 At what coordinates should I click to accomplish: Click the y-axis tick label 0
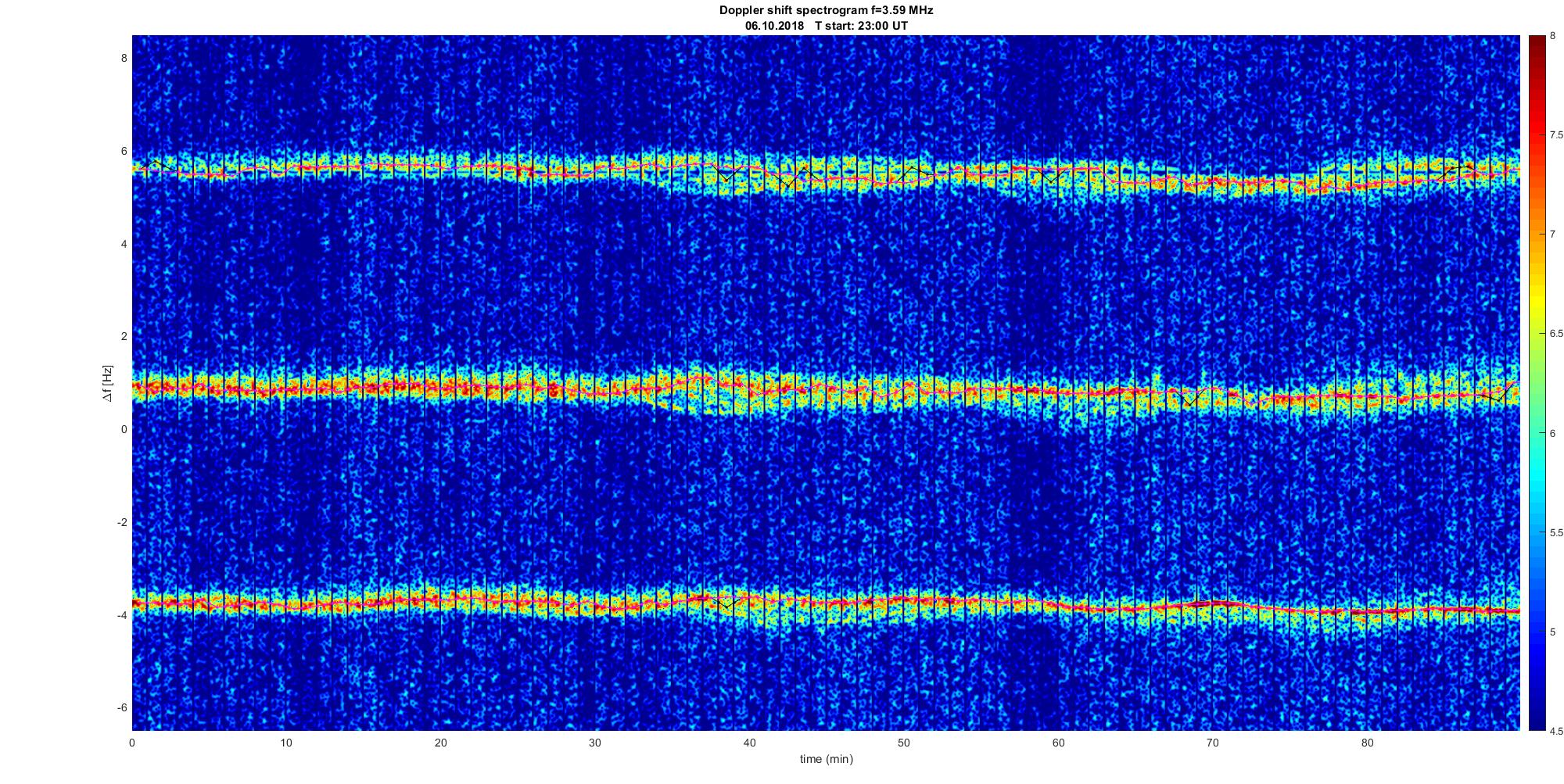click(x=124, y=429)
